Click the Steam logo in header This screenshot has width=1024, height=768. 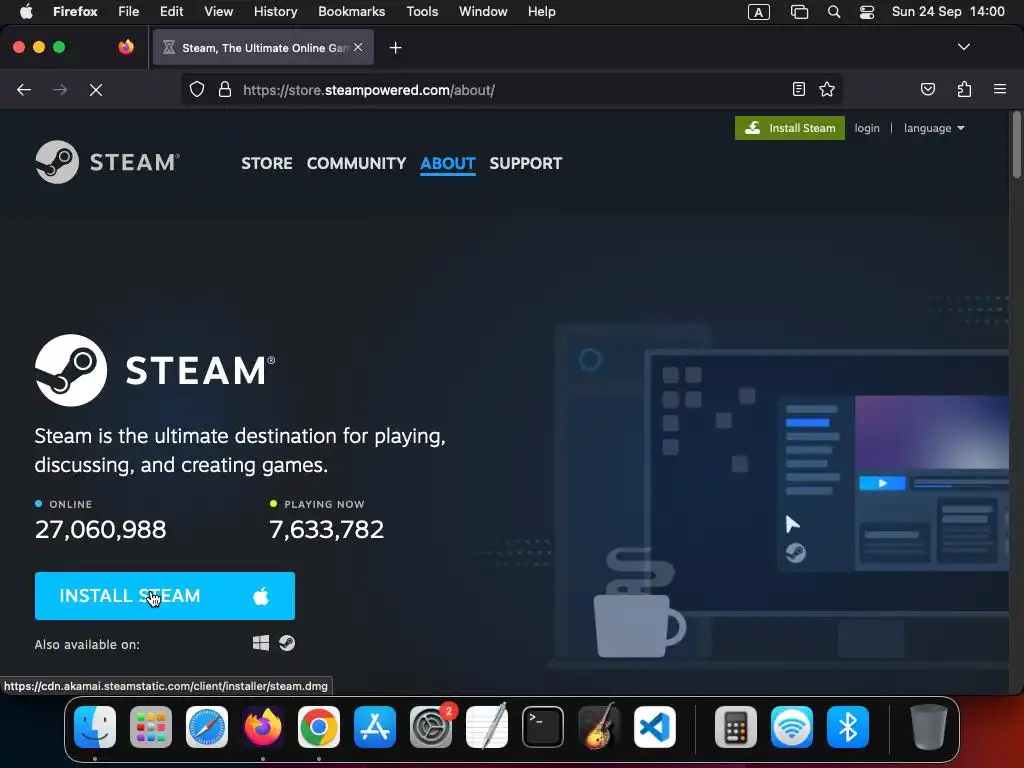pos(108,162)
